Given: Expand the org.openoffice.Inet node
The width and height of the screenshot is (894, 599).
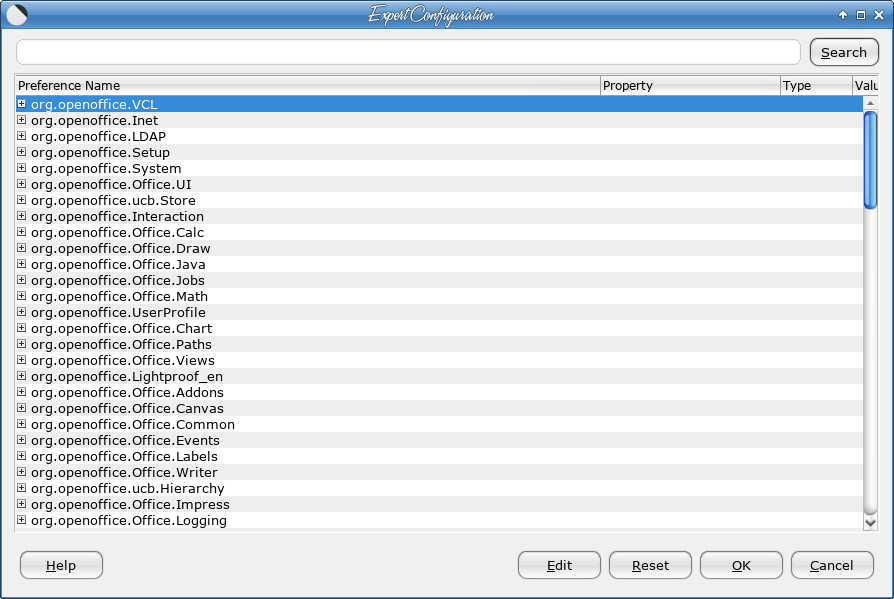Looking at the screenshot, I should click(22, 120).
